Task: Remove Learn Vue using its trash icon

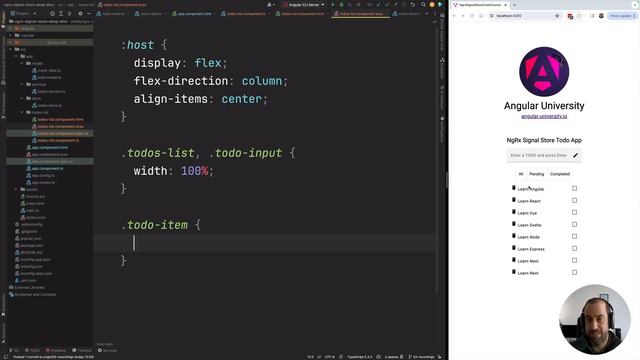Action: click(x=513, y=212)
